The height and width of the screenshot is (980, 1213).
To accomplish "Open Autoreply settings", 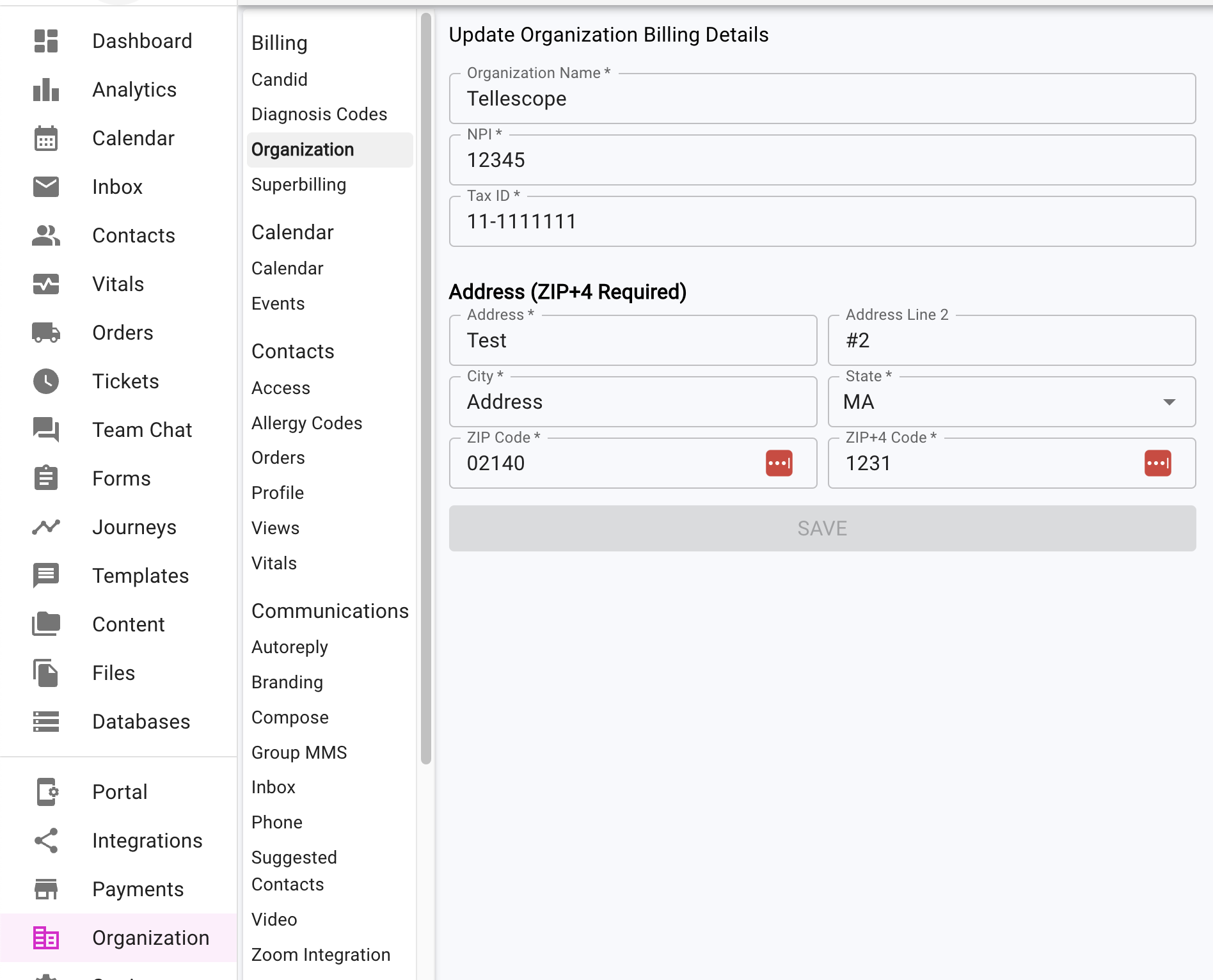I will [290, 647].
